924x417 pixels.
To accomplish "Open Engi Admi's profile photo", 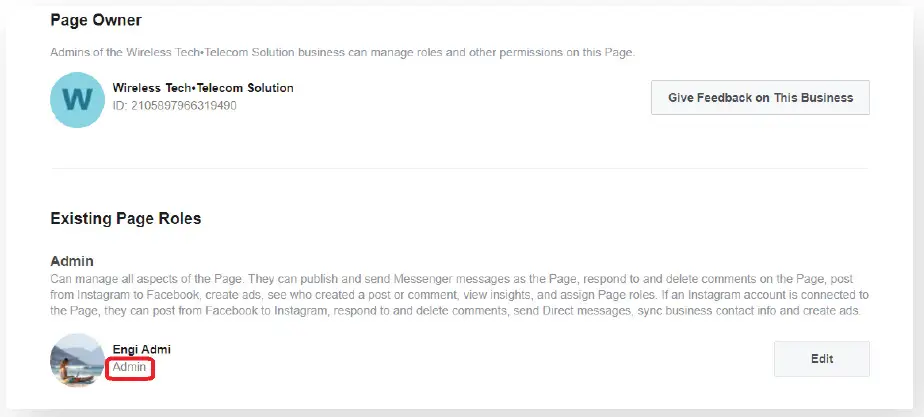I will coord(78,359).
